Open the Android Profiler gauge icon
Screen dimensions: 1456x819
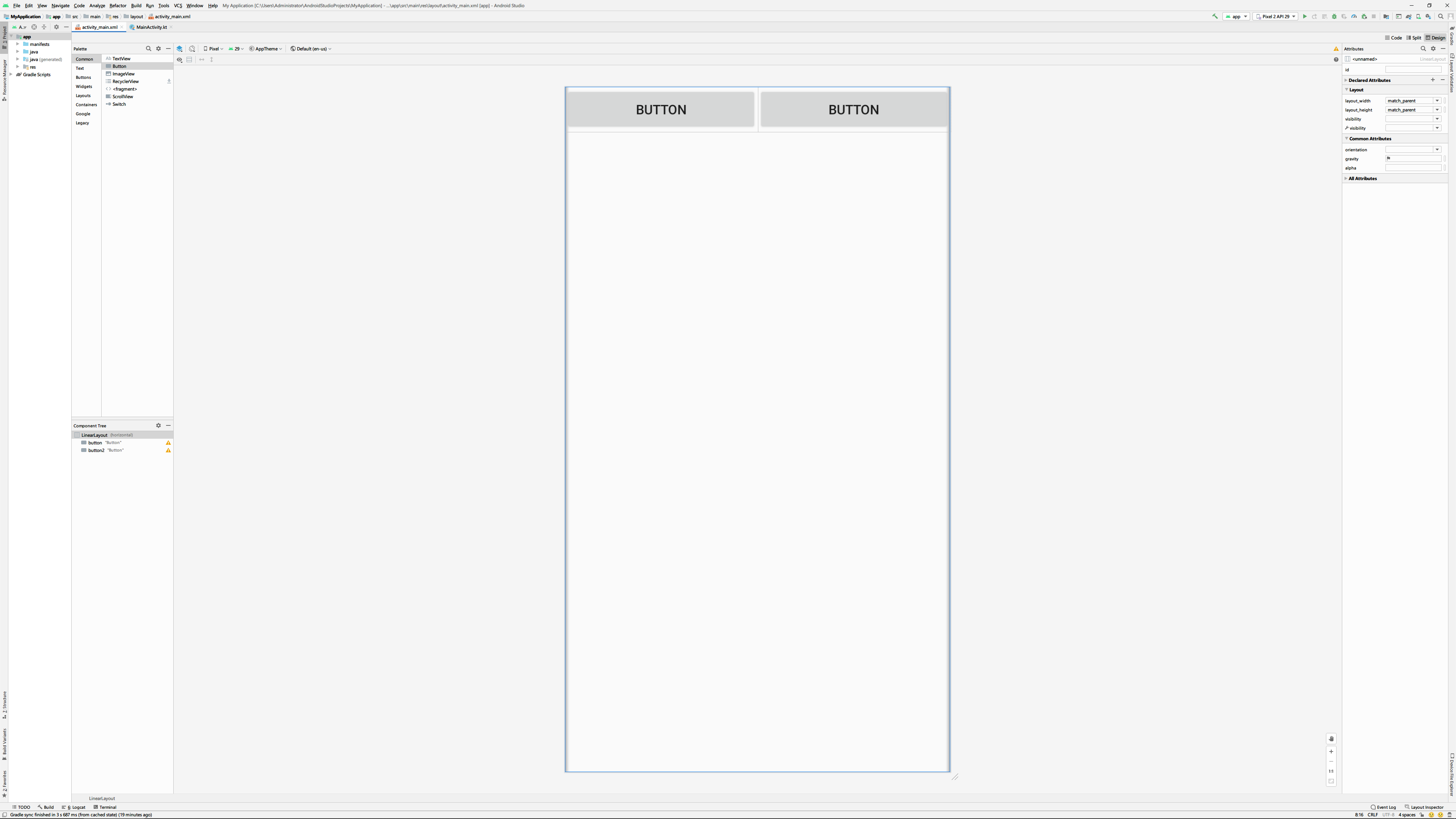coord(1354,16)
